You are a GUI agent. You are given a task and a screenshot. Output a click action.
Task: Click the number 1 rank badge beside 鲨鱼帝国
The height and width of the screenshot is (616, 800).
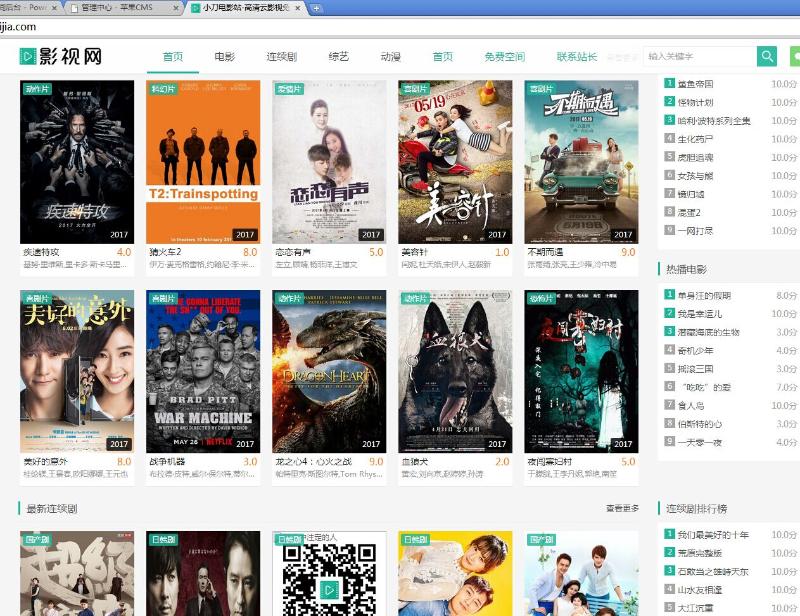coord(670,84)
